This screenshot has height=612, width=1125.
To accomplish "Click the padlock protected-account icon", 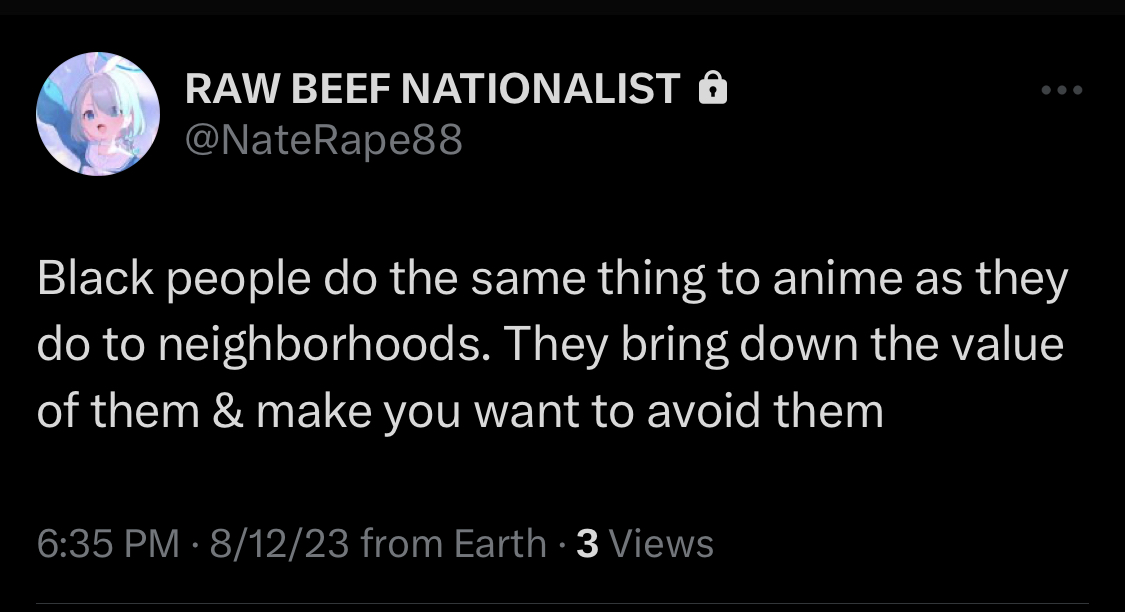I will pyautogui.click(x=711, y=90).
